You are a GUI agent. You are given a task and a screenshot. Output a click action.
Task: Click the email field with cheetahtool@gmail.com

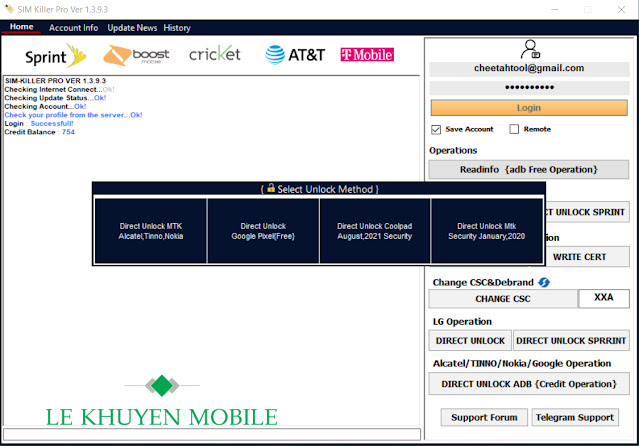(x=529, y=68)
